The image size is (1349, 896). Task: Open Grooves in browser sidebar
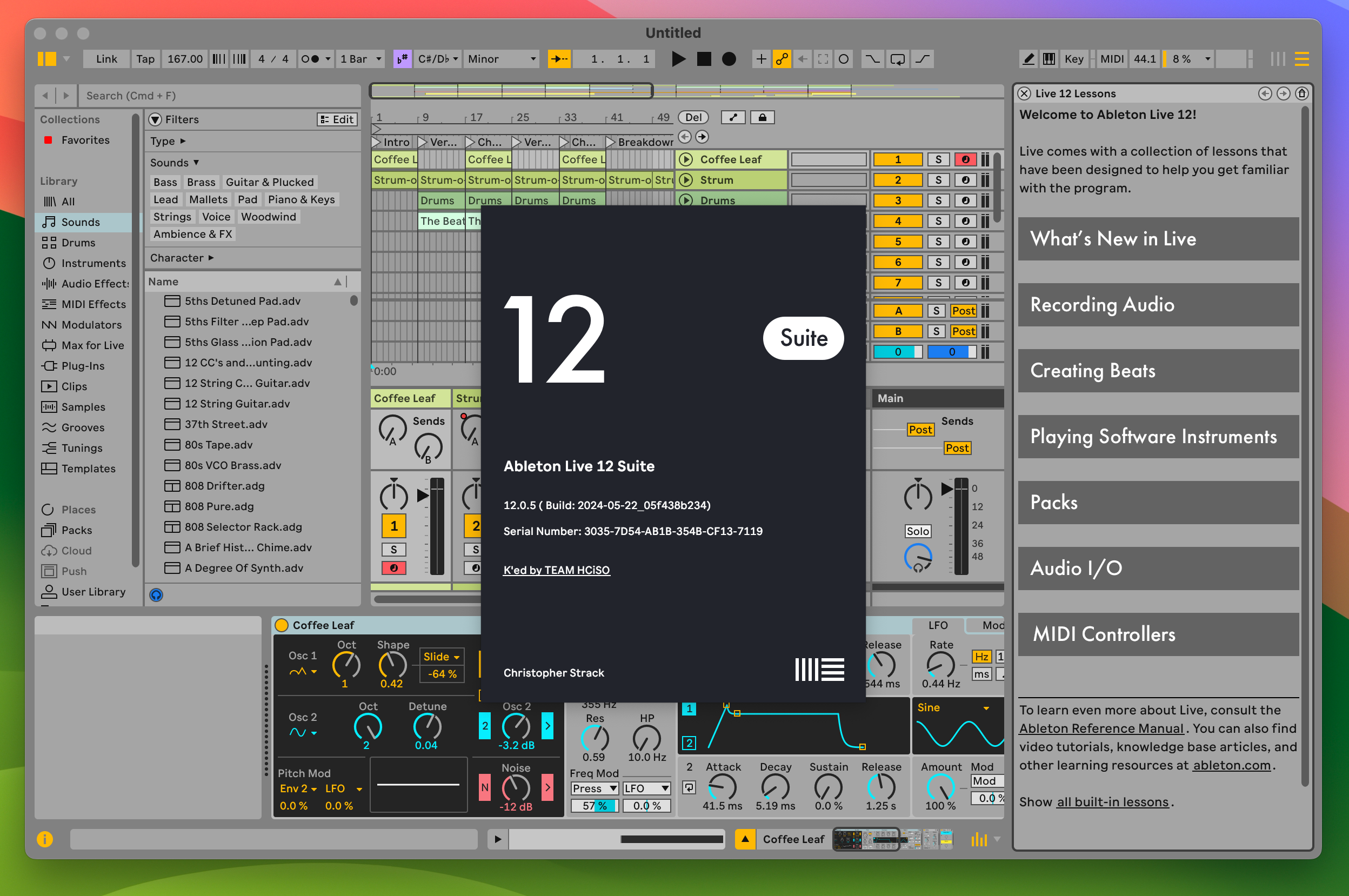83,428
